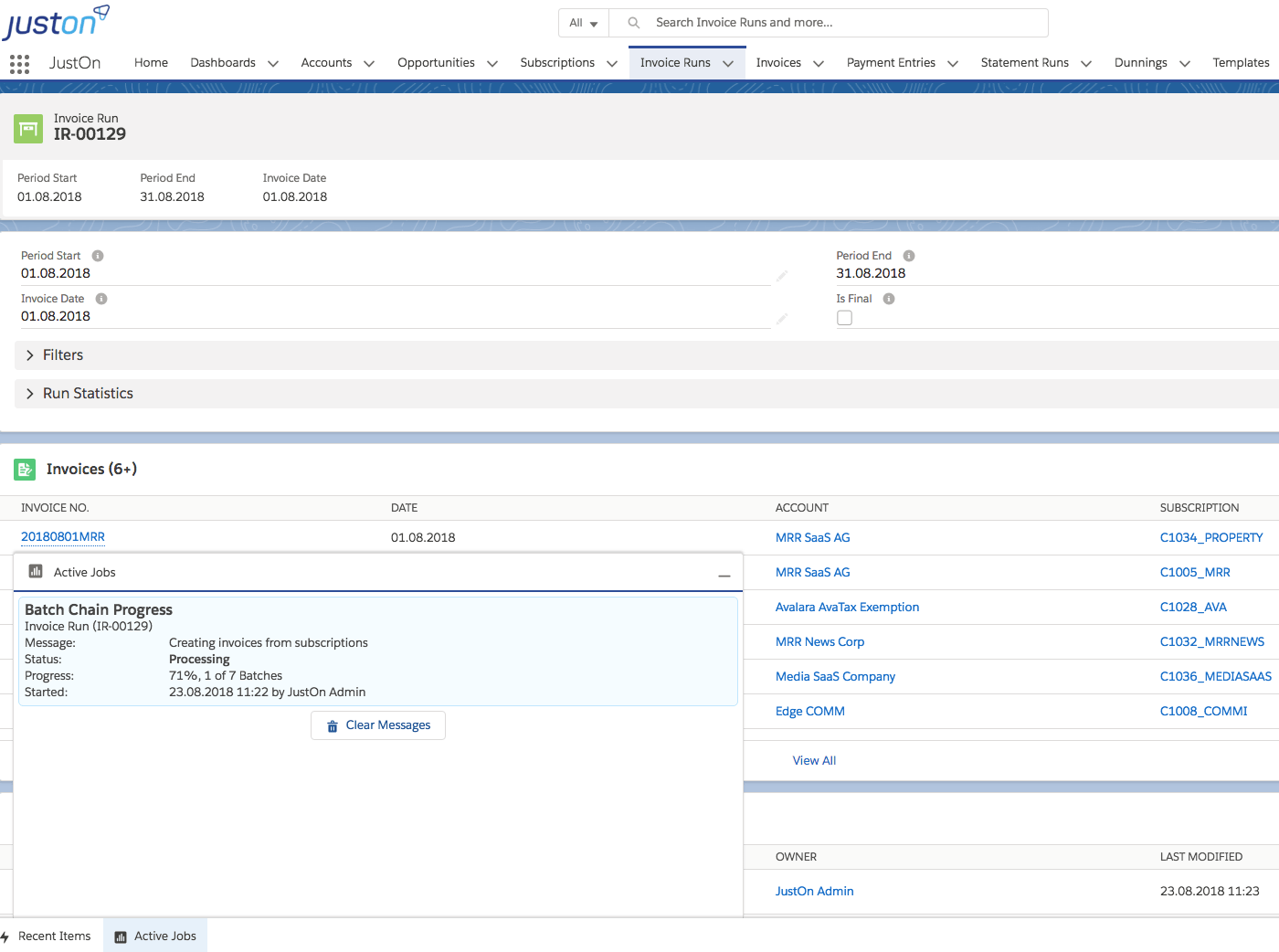Open C1036_MEDIASAAS subscription link

1216,677
